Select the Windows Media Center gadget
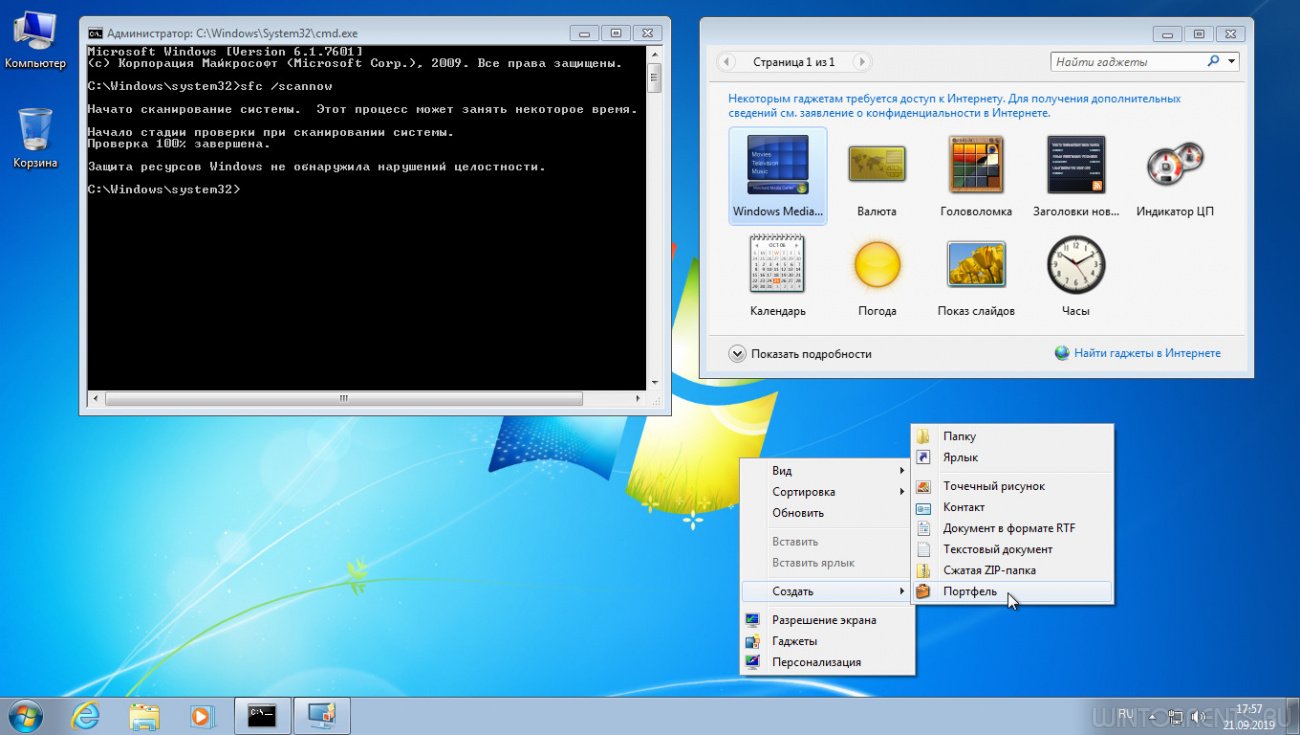The height and width of the screenshot is (735, 1300). pos(778,175)
